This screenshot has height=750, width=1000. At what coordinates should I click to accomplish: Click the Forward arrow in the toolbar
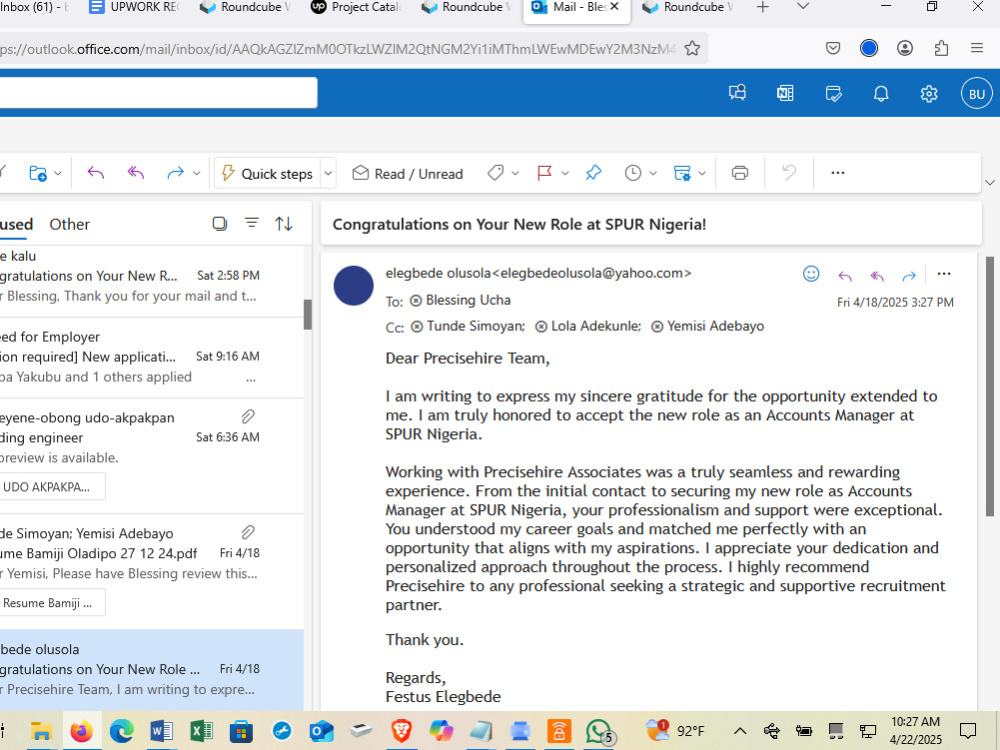pyautogui.click(x=175, y=173)
